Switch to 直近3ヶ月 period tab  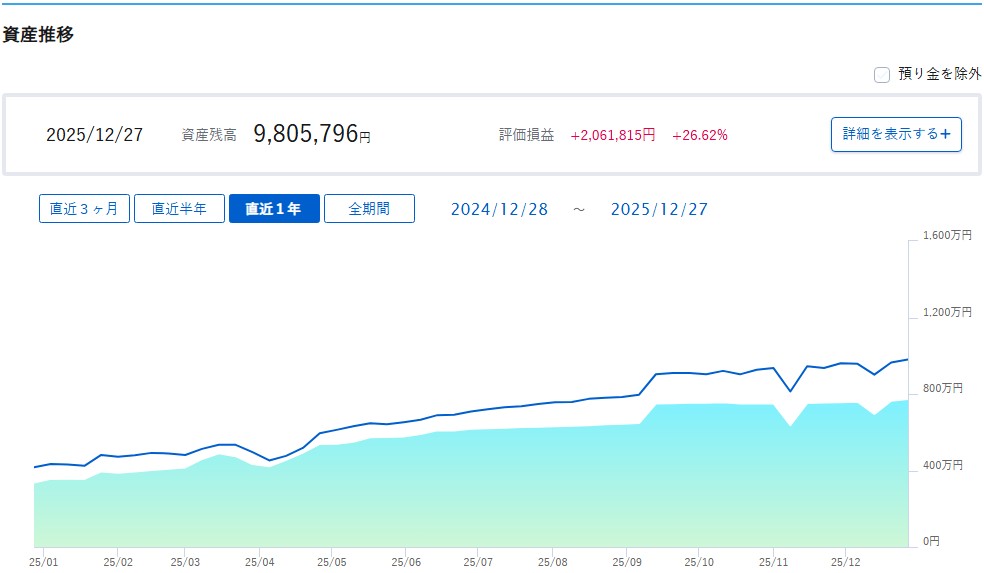84,209
